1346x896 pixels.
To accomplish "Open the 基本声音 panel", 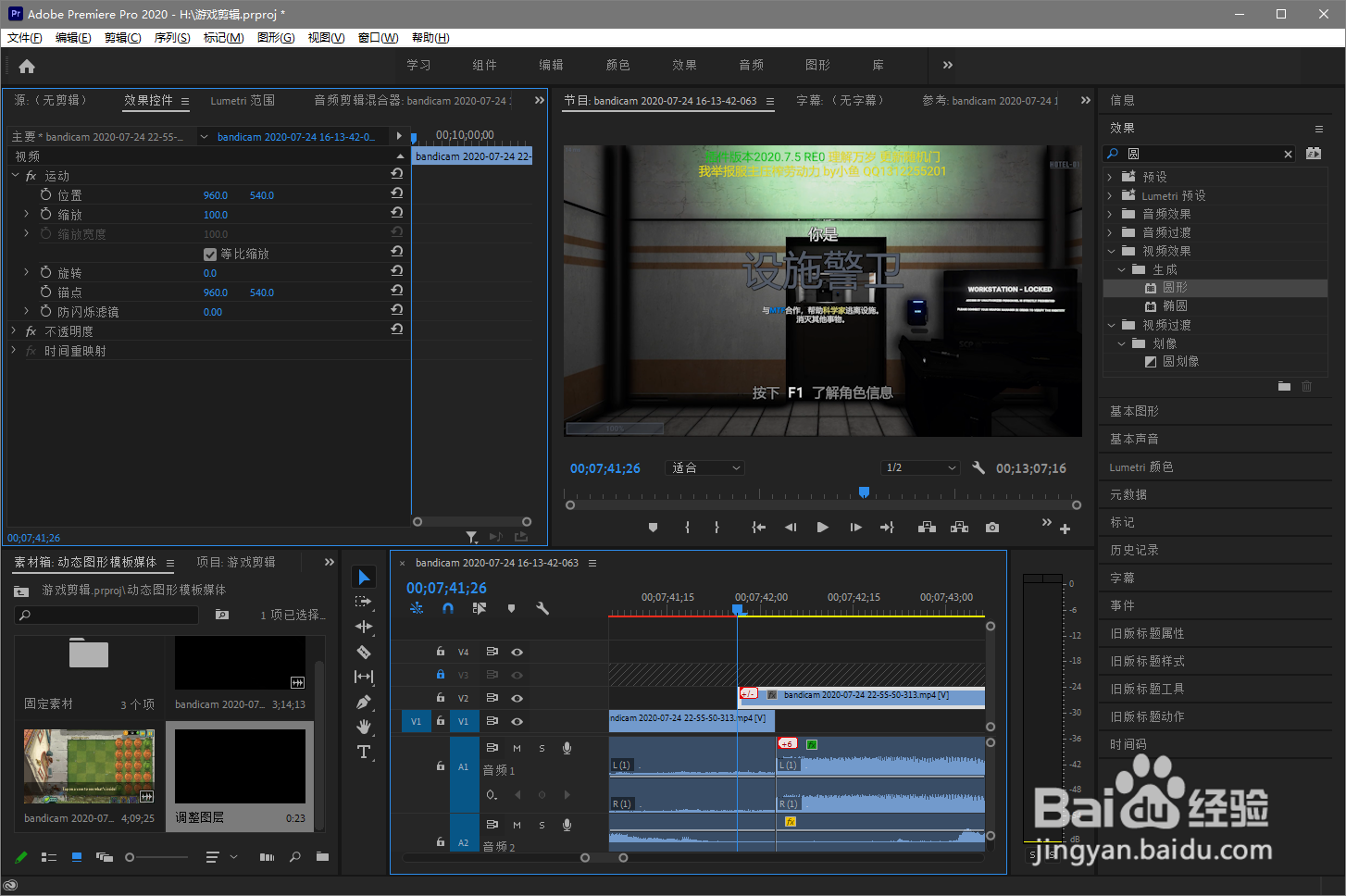I will pyautogui.click(x=1134, y=439).
